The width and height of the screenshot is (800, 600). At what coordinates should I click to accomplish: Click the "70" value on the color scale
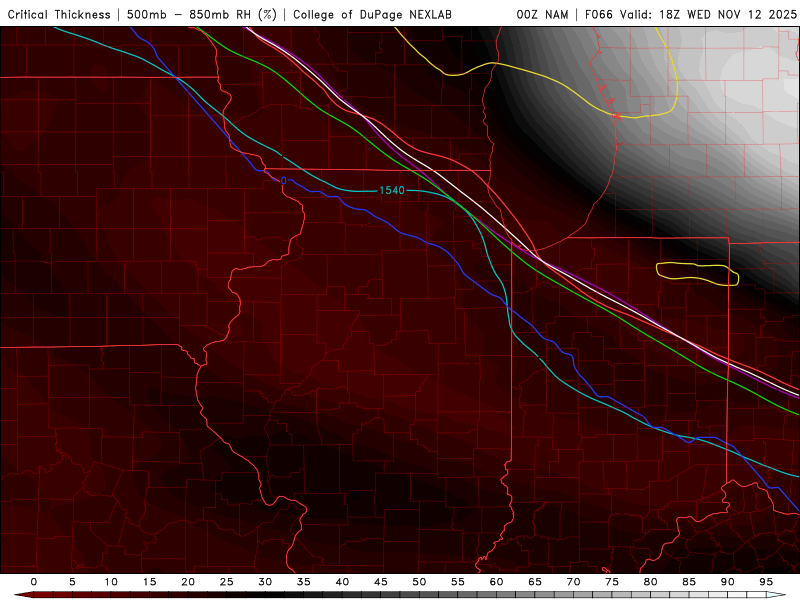tap(573, 582)
